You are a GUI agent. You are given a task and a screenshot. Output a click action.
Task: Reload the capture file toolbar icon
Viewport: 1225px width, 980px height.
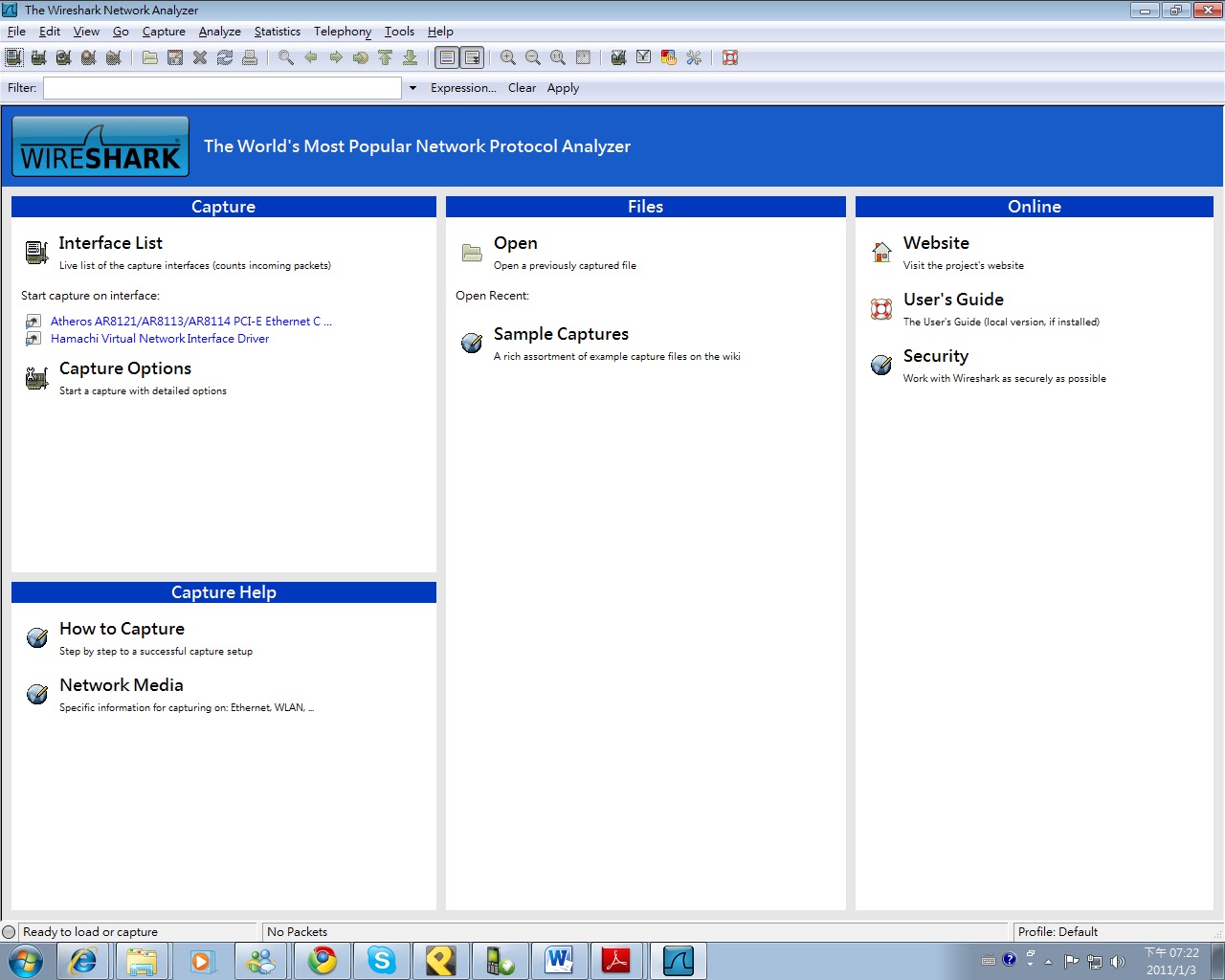click(x=225, y=57)
